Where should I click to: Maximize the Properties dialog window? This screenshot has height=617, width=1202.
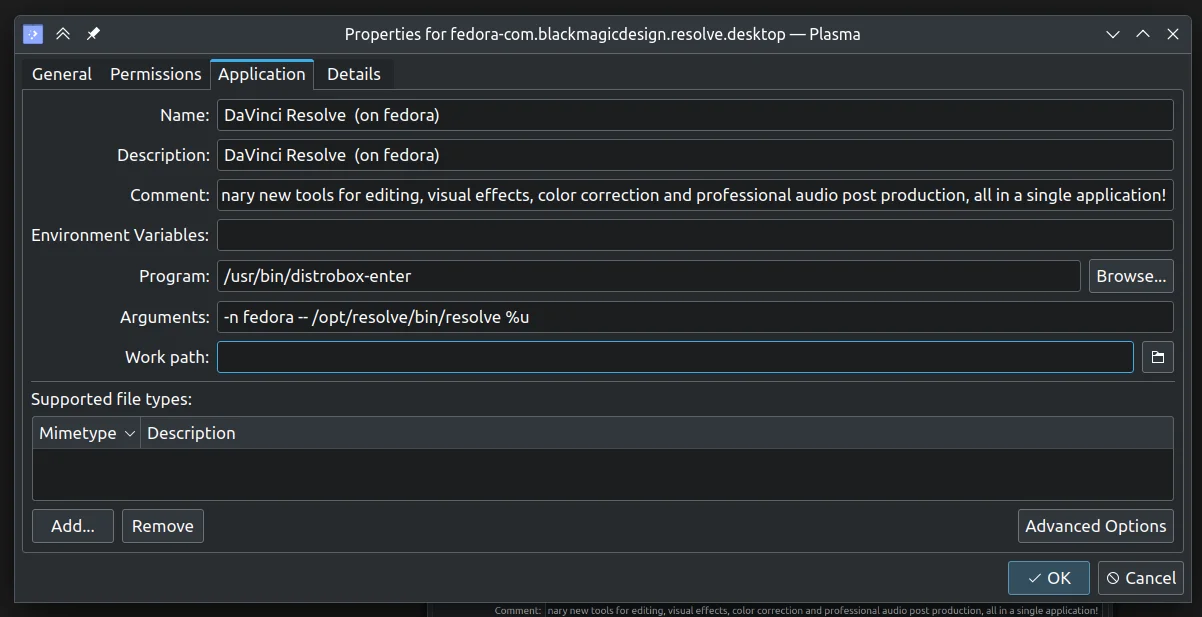[1142, 34]
